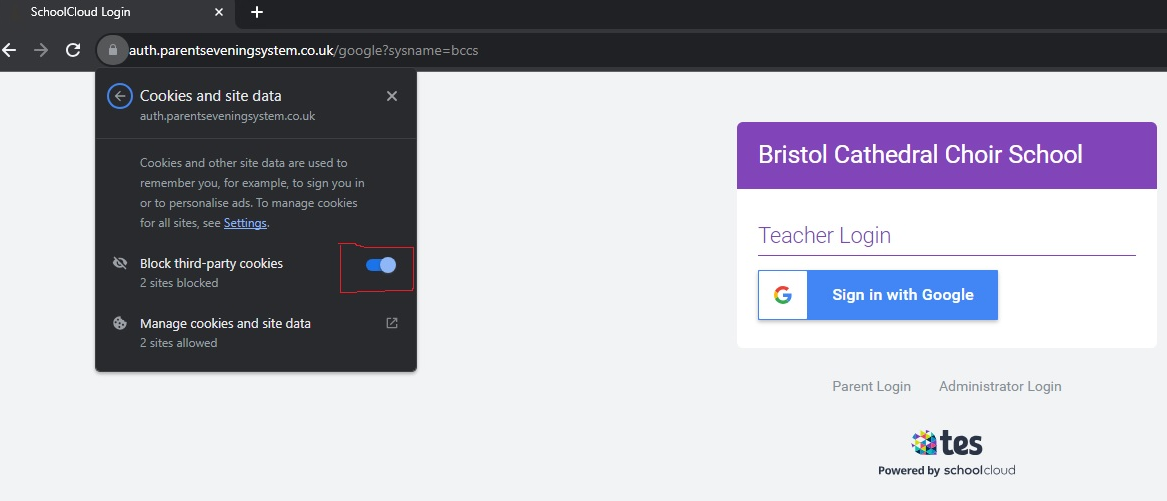The height and width of the screenshot is (501, 1167).
Task: Toggle Block third-party cookies switch
Action: pos(380,265)
